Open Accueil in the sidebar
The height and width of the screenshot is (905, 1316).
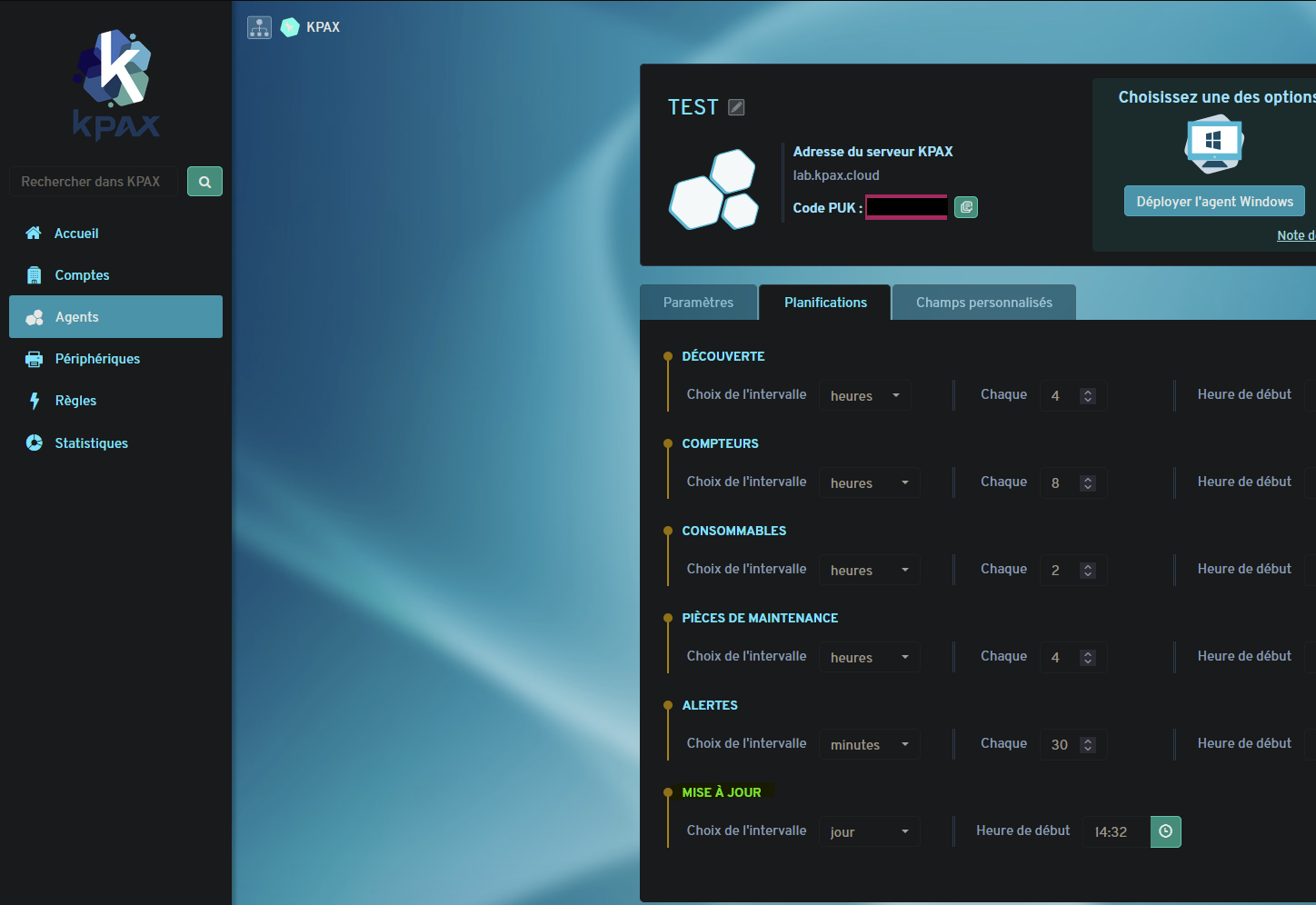click(115, 234)
